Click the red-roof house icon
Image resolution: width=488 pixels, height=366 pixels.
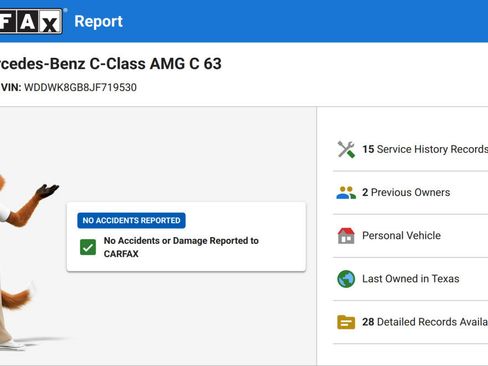[346, 236]
